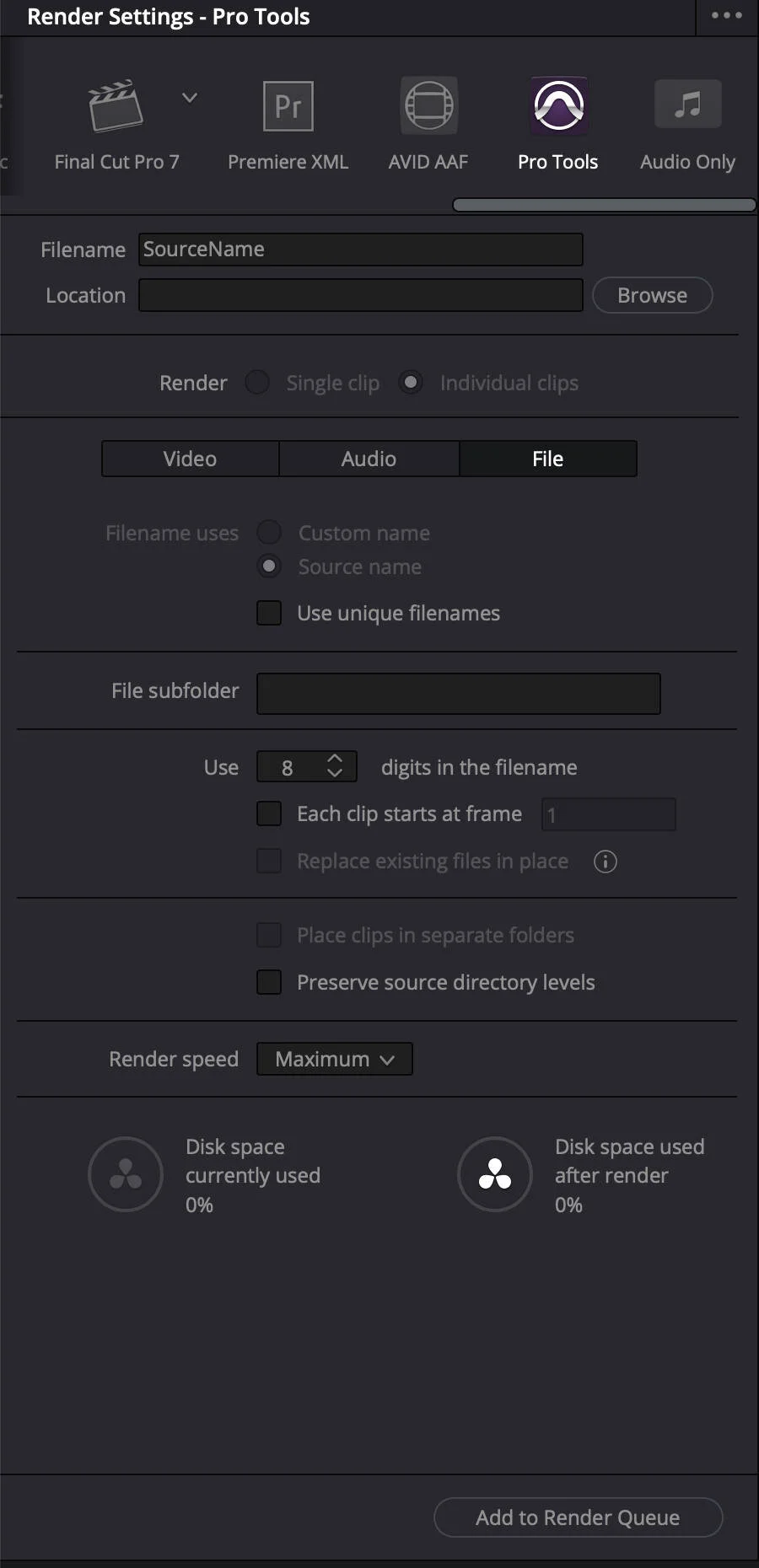Screen dimensions: 759x1568
Task: Select the Pro Tools preset icon
Action: coord(558,106)
